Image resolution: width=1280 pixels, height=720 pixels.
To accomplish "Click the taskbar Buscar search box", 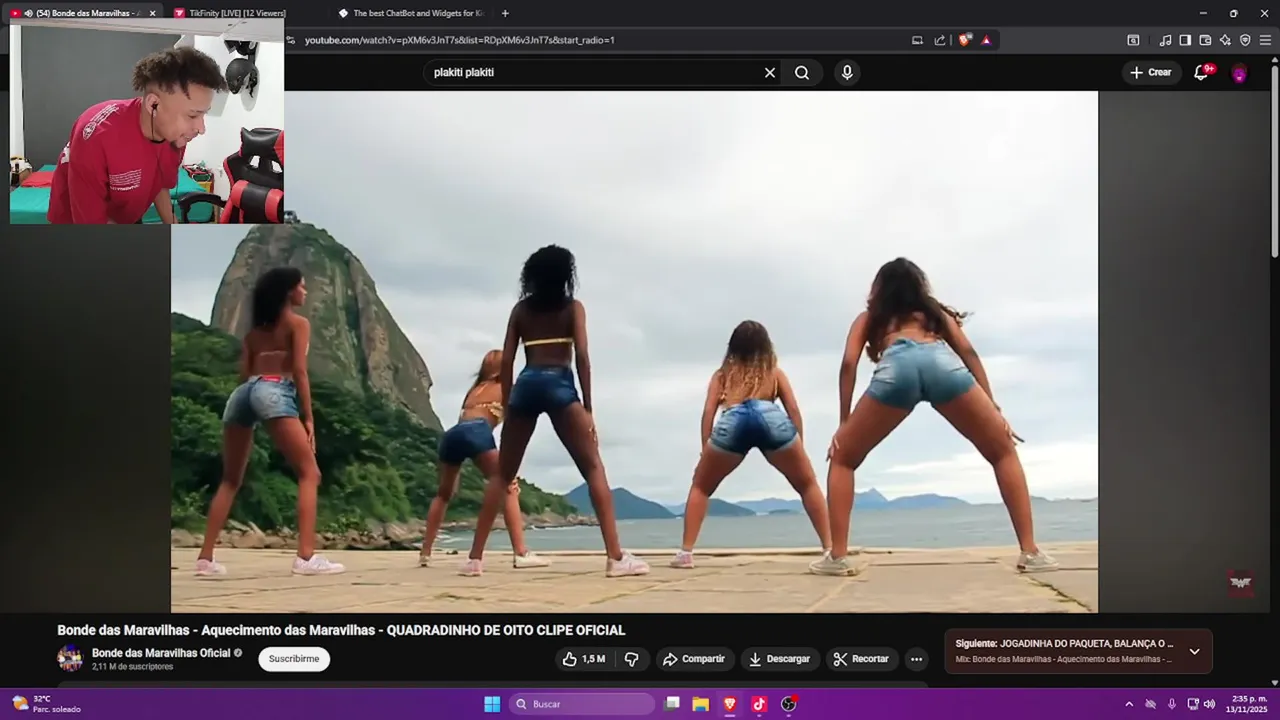I will click(x=582, y=704).
